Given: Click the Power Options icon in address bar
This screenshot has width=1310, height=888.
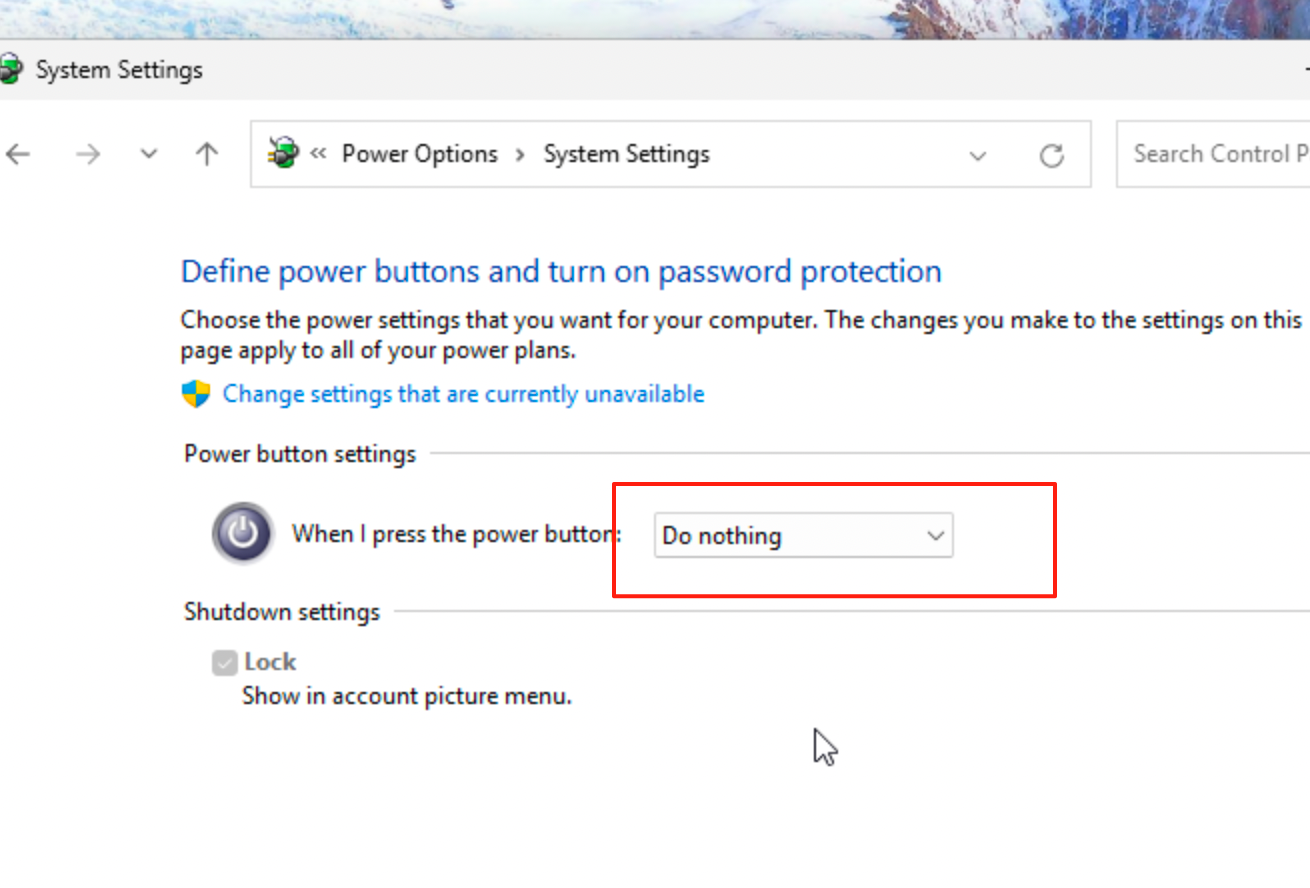Looking at the screenshot, I should (283, 153).
